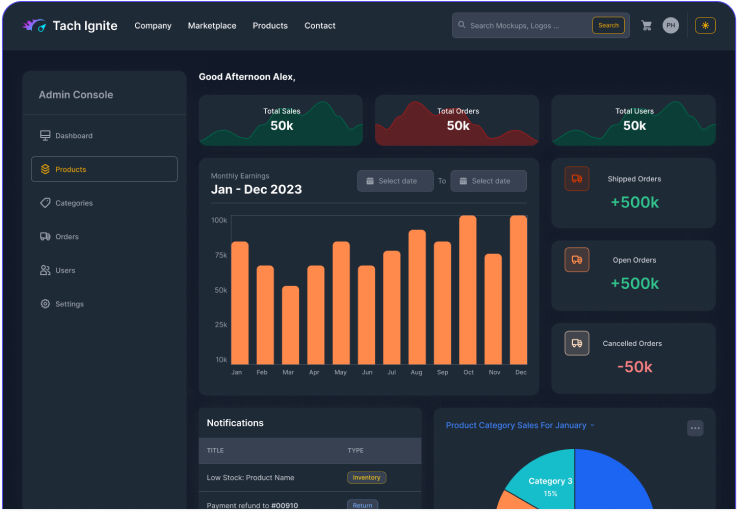This screenshot has width=739, height=512.
Task: Click the TITLE column header
Action: [x=215, y=451]
